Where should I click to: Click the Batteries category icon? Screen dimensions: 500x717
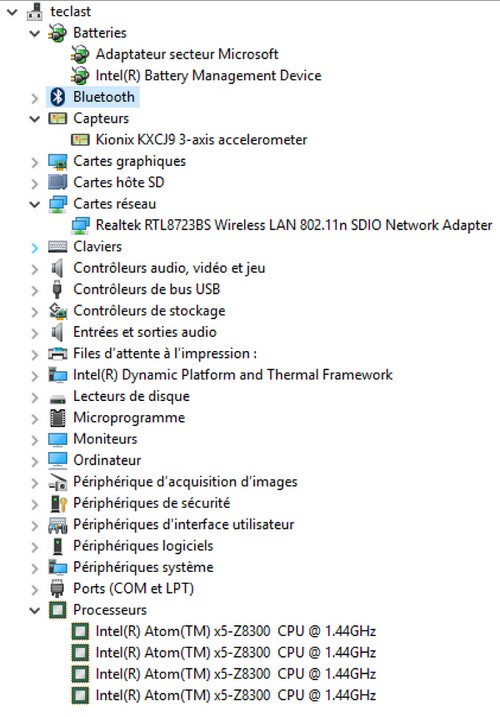[58, 33]
